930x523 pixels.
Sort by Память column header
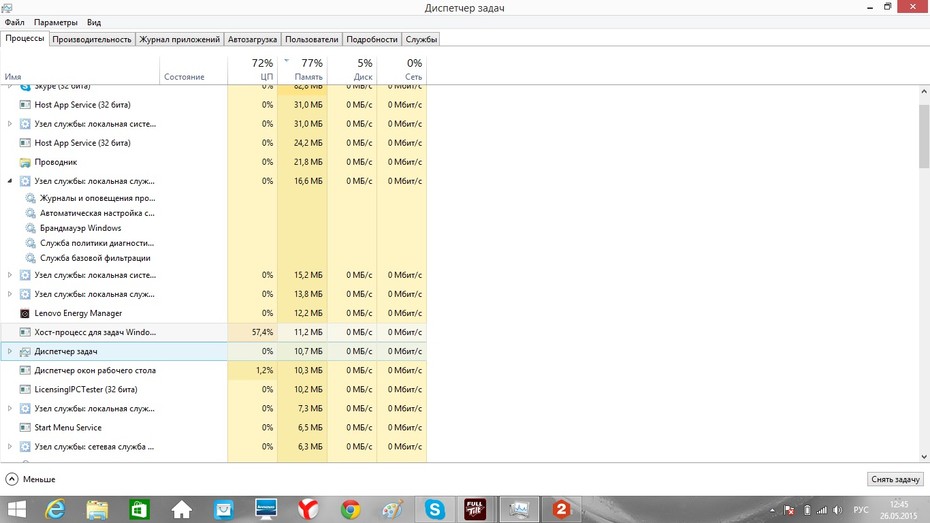coord(302,69)
